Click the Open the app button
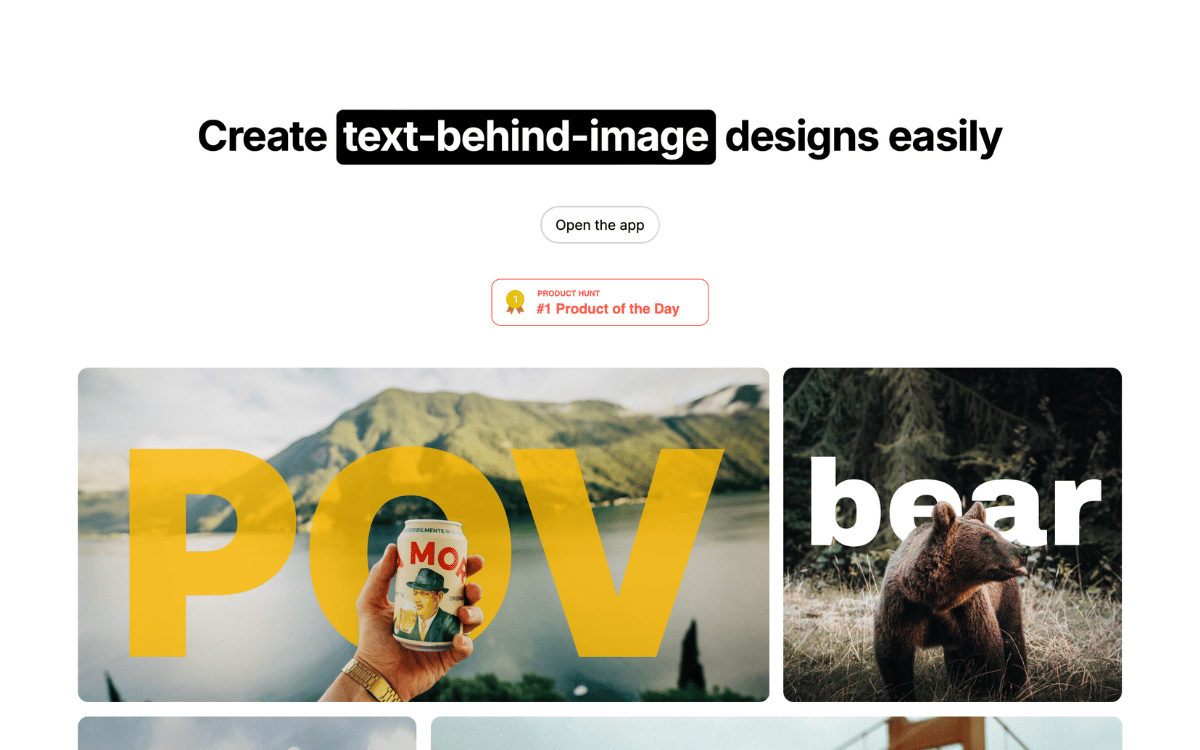This screenshot has height=750, width=1200. click(600, 225)
